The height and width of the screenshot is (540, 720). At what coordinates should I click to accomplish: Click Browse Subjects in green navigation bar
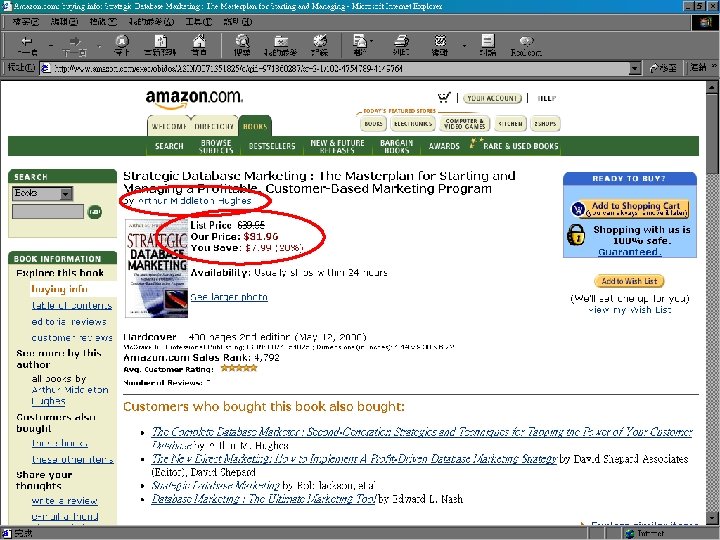pyautogui.click(x=216, y=146)
